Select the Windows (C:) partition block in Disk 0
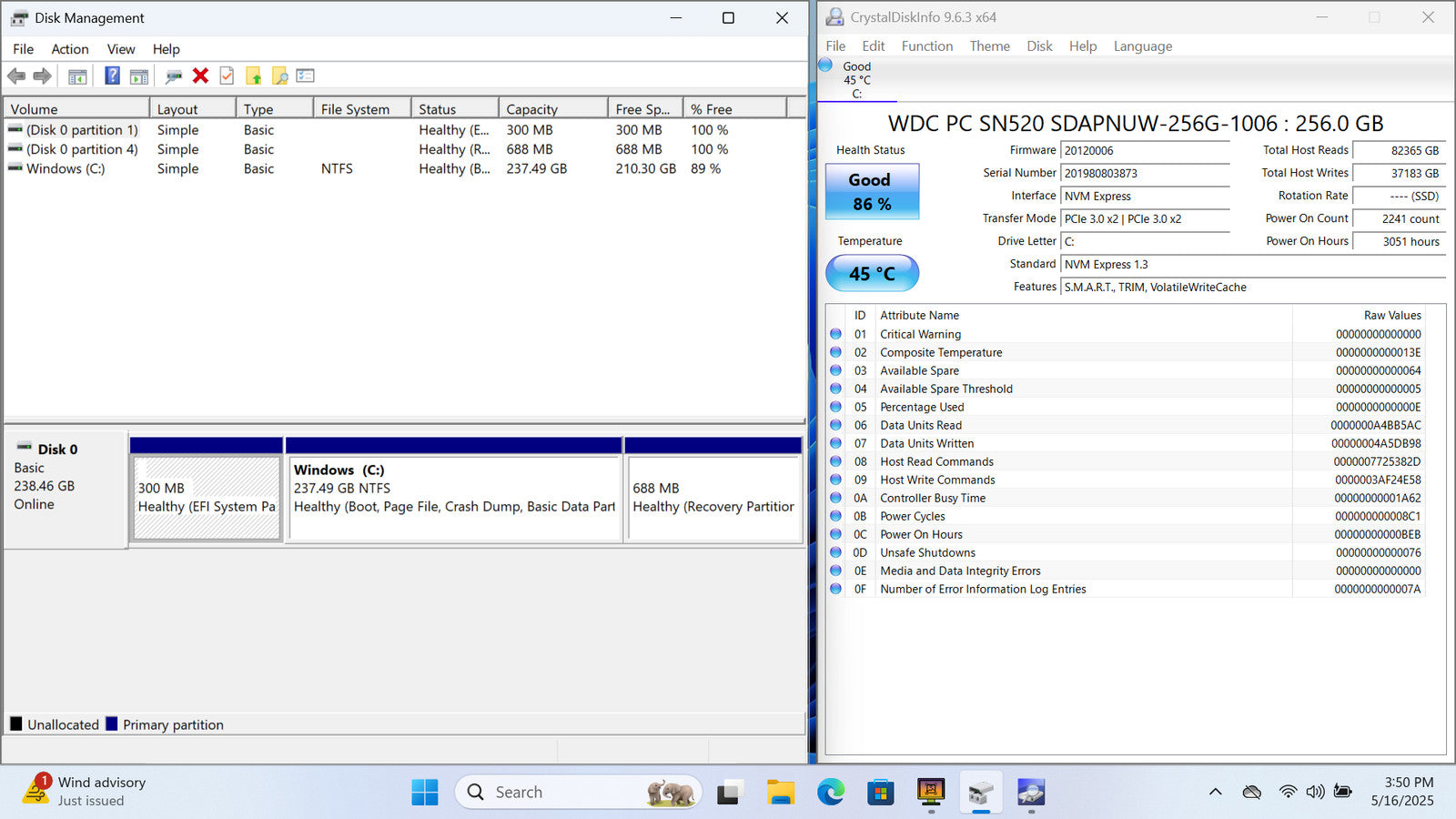 453,498
